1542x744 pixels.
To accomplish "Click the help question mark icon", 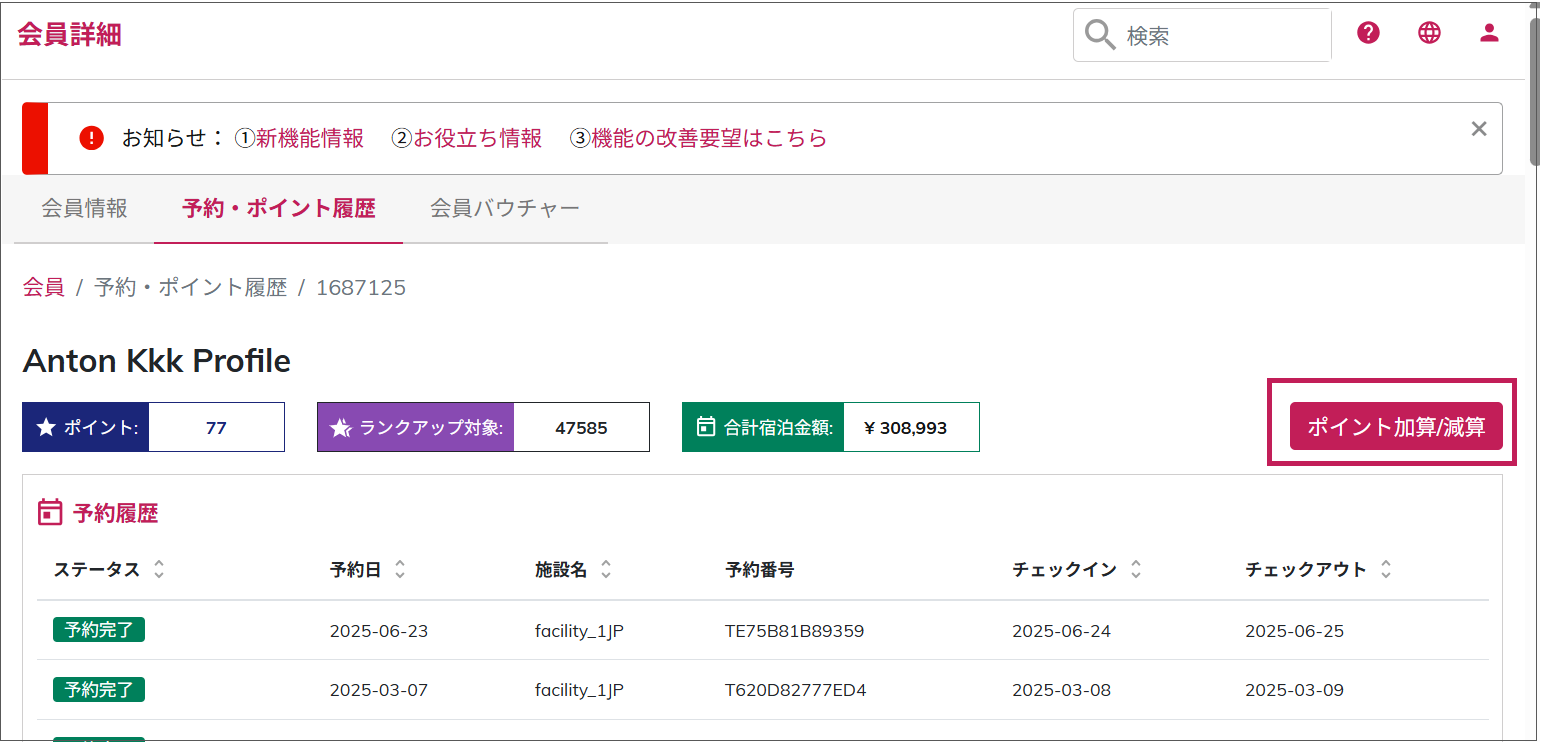I will tap(1368, 33).
